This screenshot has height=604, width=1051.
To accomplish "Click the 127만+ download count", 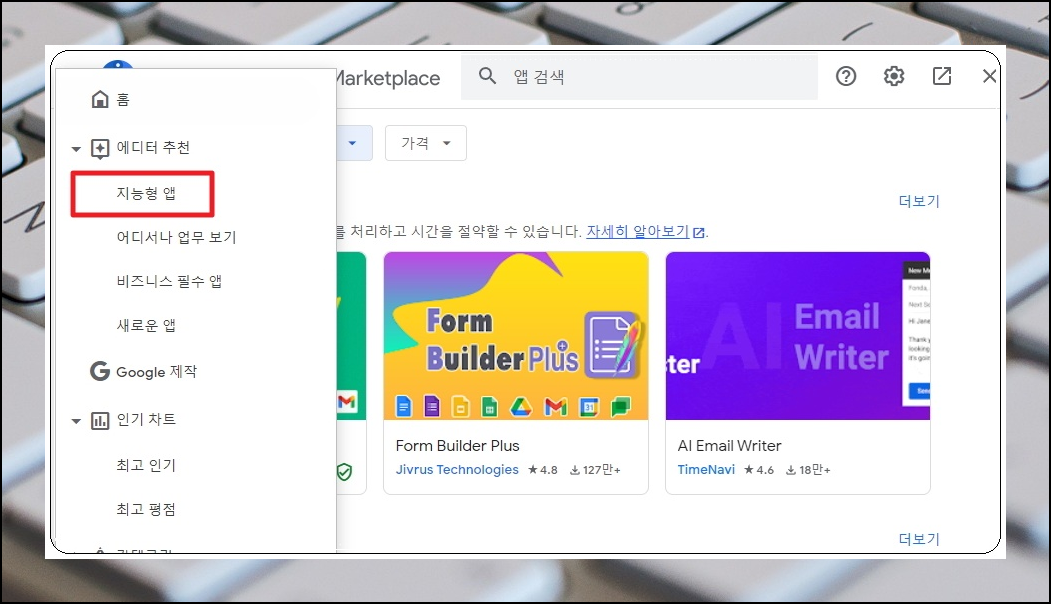I will 595,470.
